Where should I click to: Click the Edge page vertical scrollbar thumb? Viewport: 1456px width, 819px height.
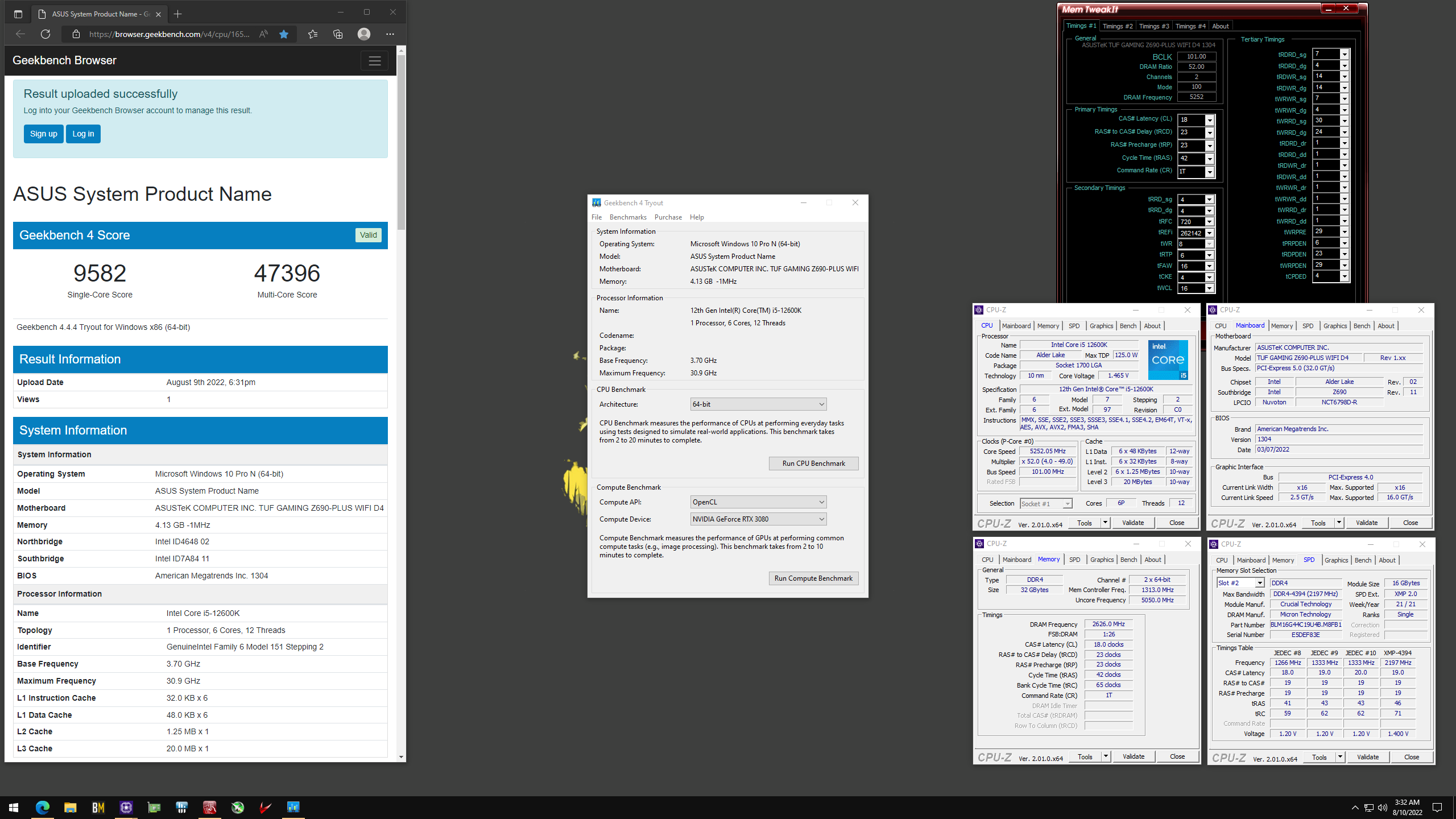401,142
